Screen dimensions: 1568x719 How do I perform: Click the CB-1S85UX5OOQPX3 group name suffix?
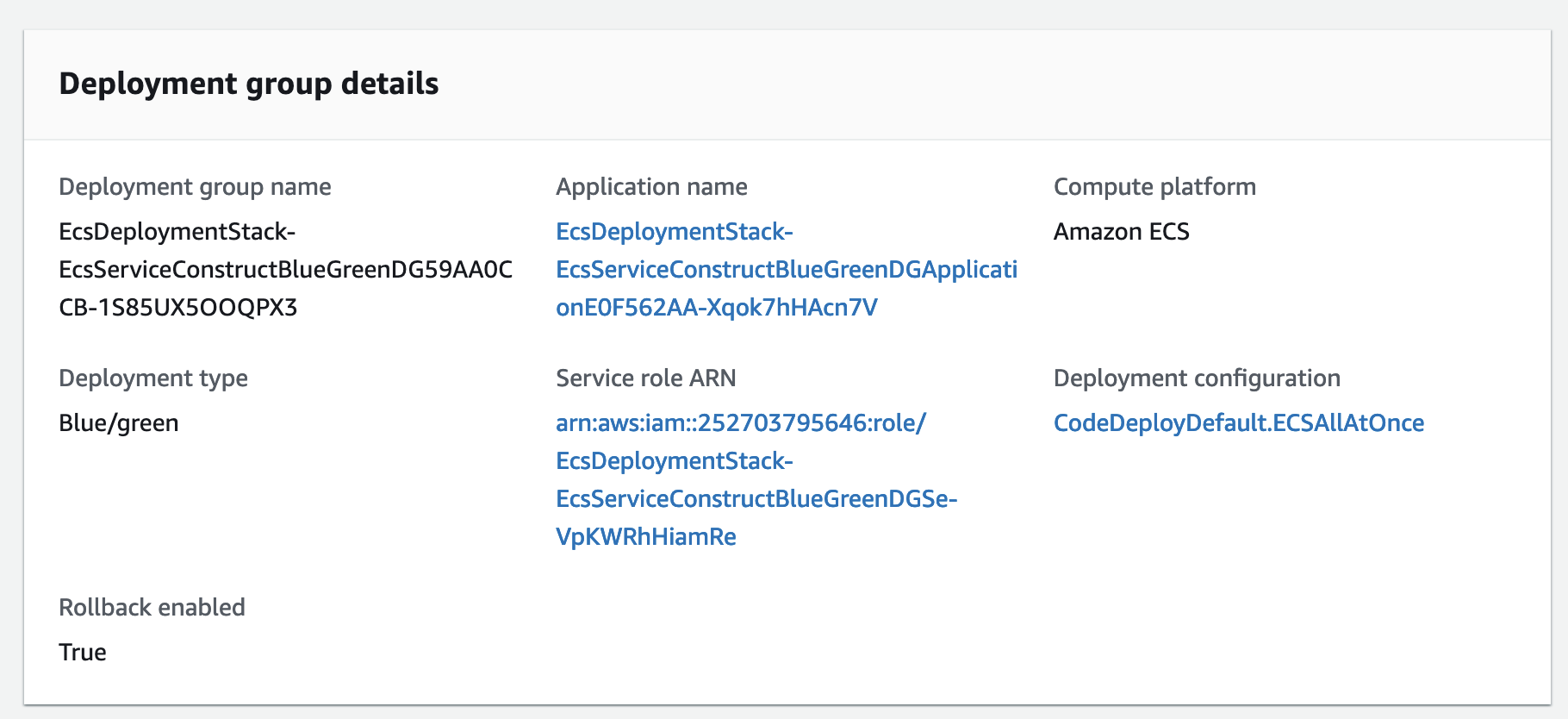pyautogui.click(x=177, y=308)
